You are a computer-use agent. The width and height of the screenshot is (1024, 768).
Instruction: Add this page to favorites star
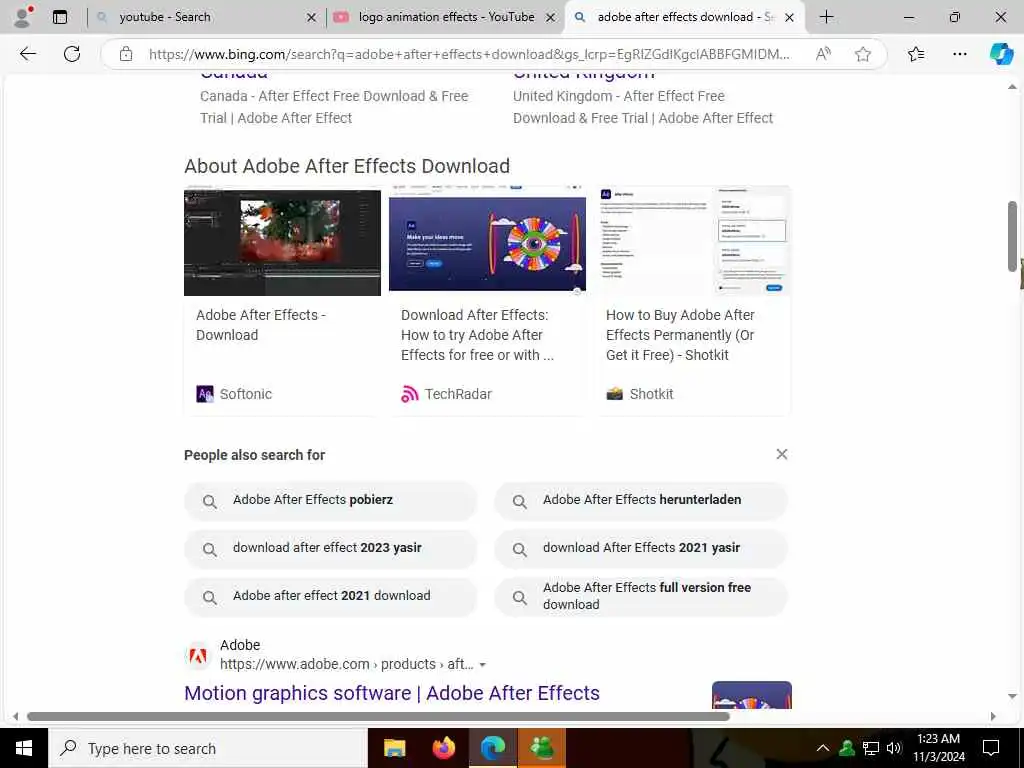click(863, 54)
